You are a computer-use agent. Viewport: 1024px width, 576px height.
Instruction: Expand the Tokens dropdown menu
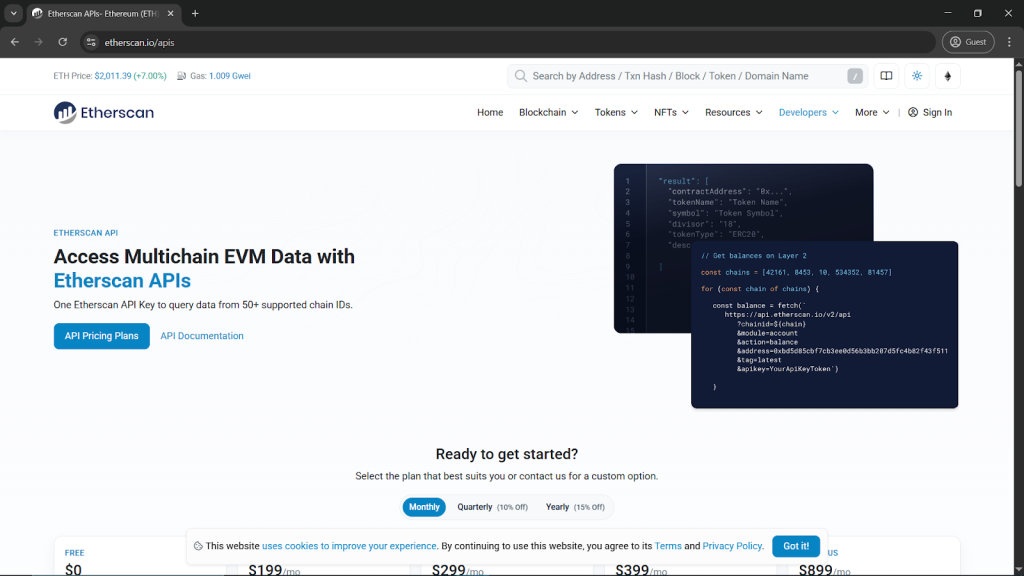click(x=616, y=113)
